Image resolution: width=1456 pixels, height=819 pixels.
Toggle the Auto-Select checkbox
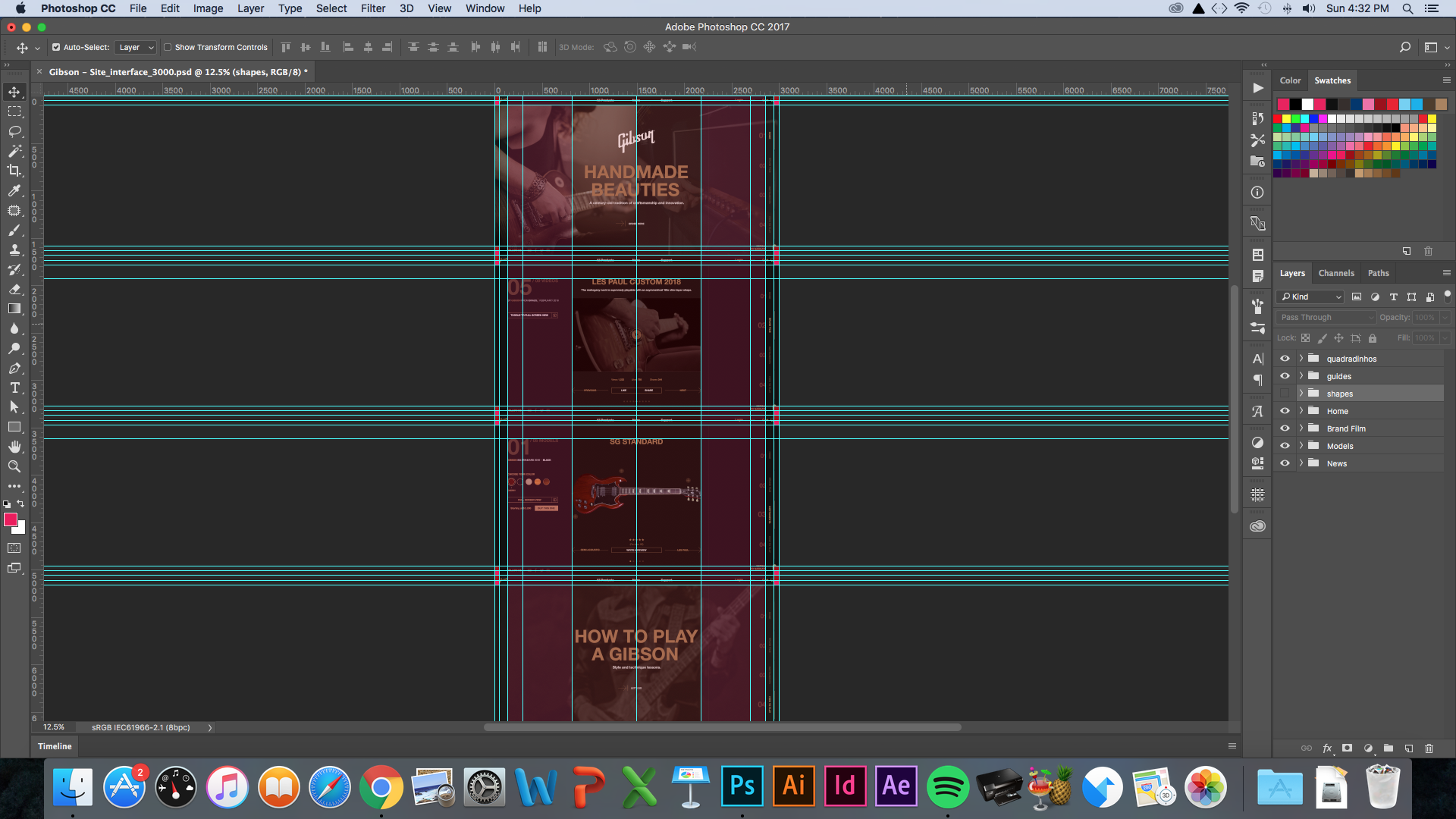click(56, 47)
